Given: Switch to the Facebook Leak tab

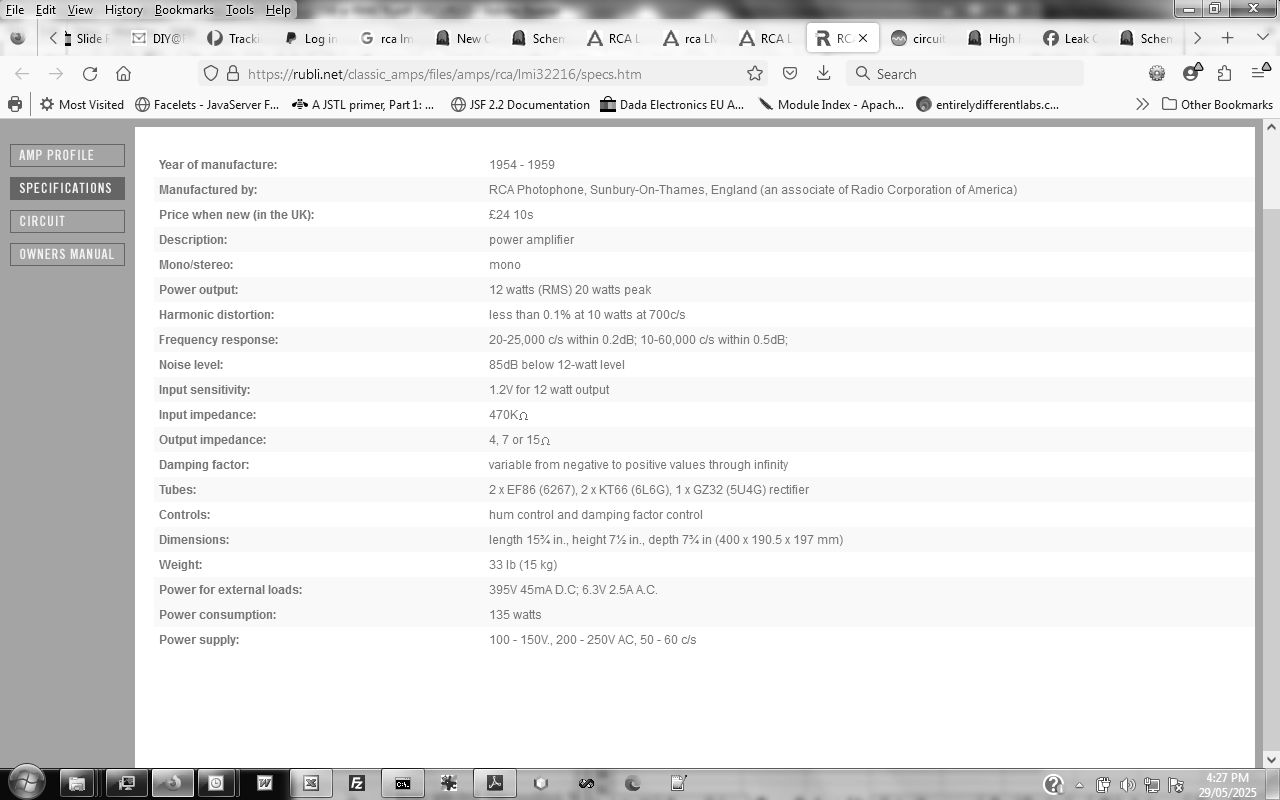Looking at the screenshot, I should (1070, 38).
